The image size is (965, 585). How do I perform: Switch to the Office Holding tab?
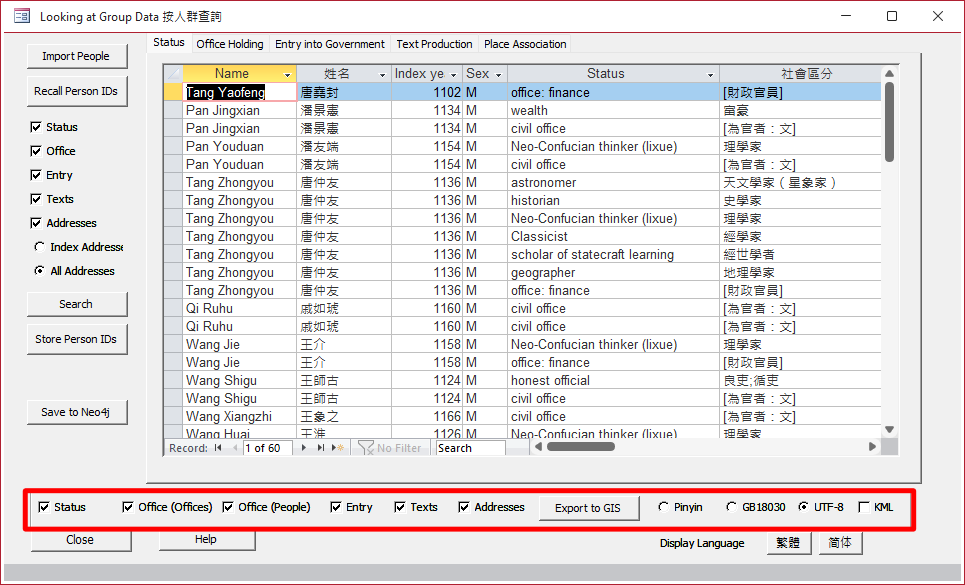click(230, 44)
